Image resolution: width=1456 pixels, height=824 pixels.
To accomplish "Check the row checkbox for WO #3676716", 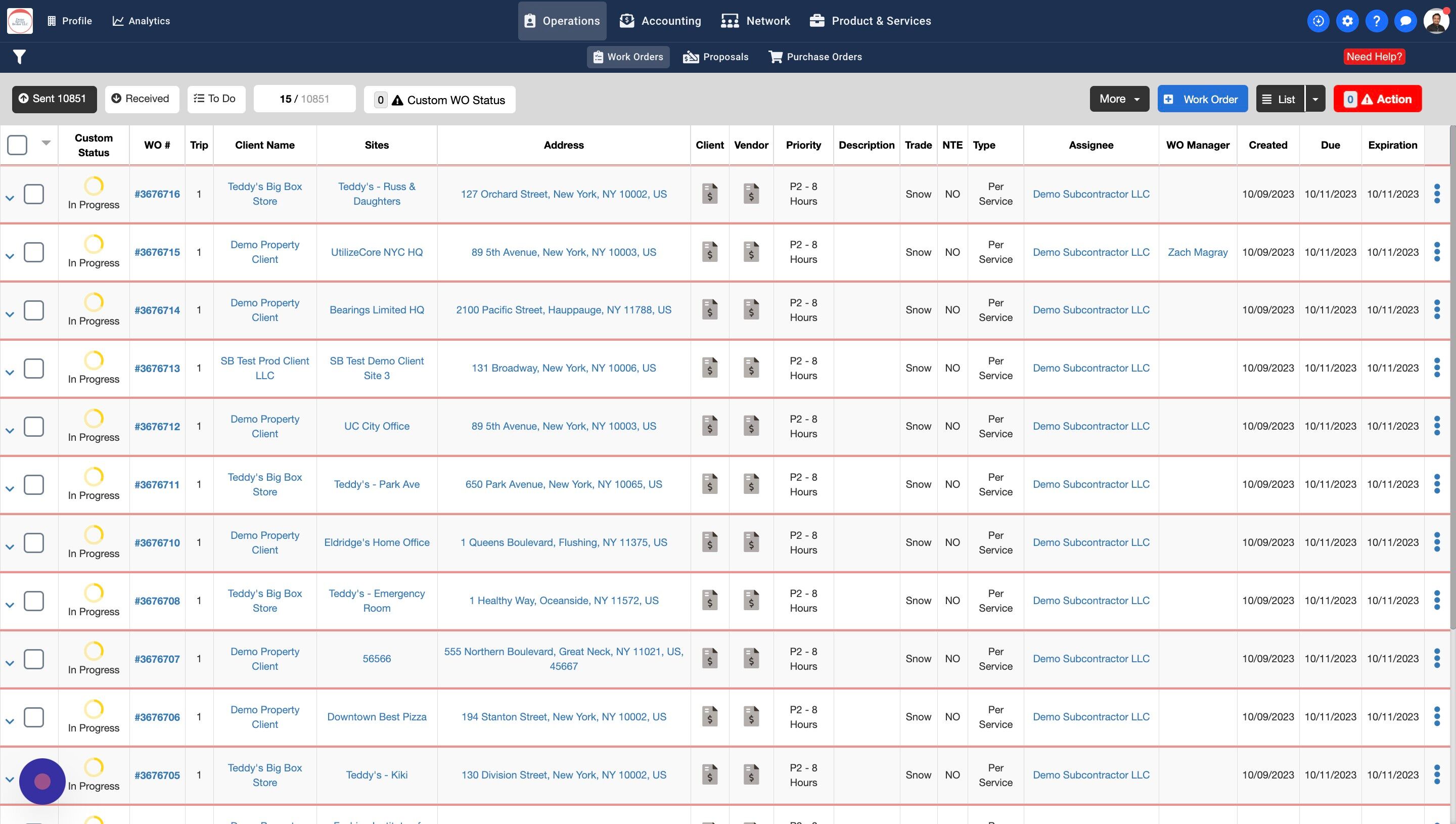I will point(34,194).
